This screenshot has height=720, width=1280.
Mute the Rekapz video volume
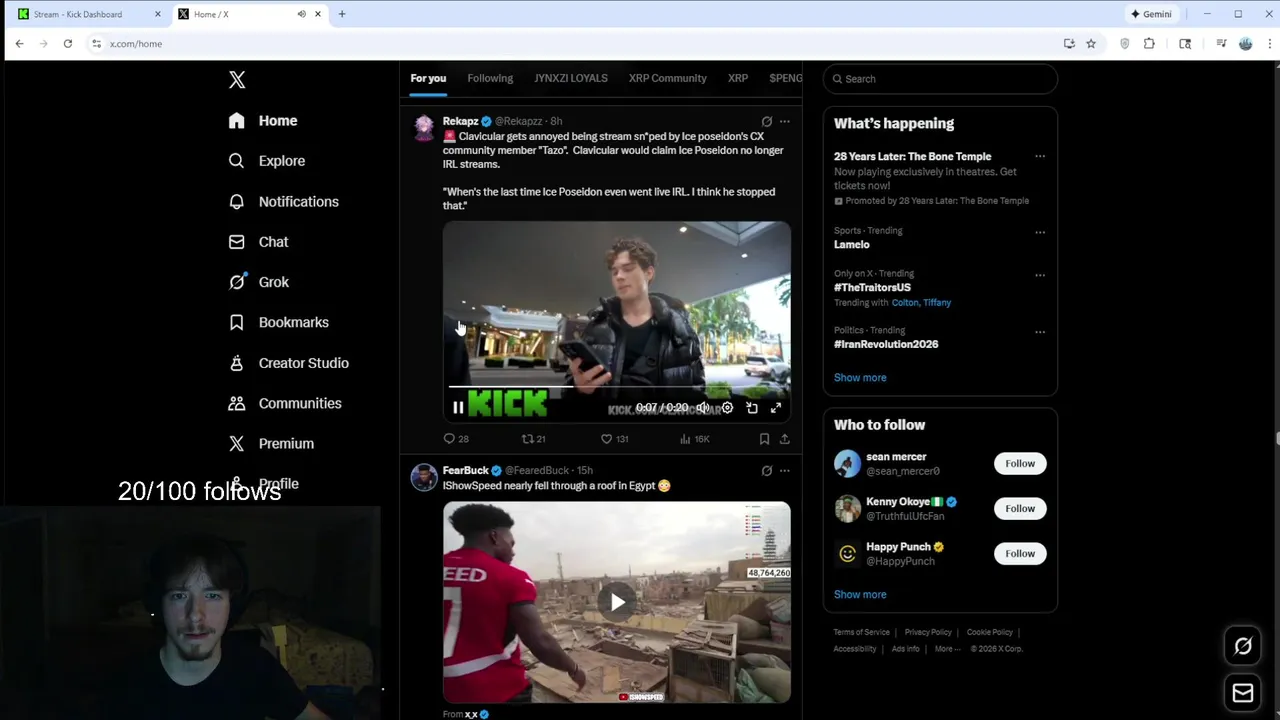703,408
